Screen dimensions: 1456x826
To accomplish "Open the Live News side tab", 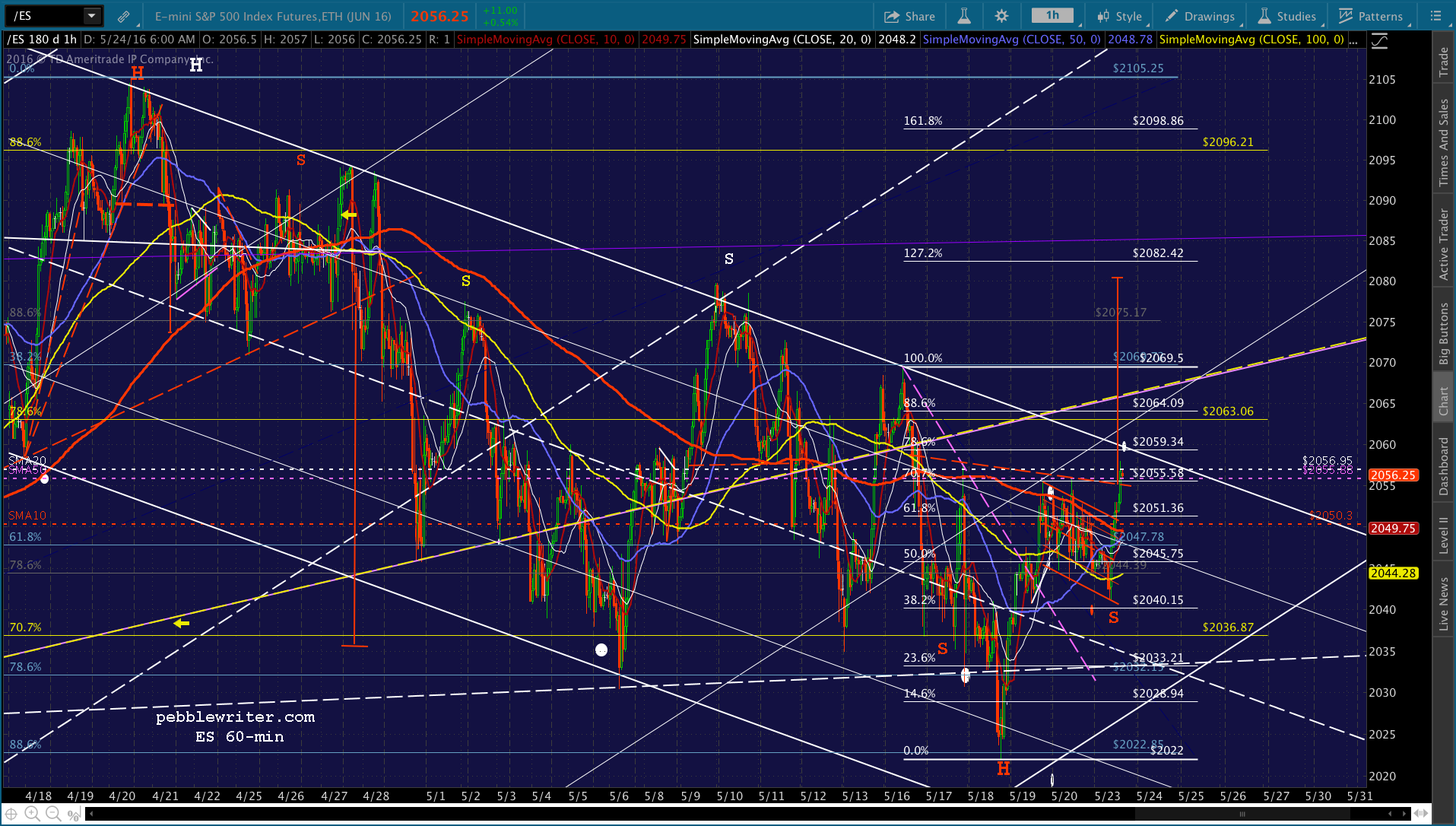I will (x=1443, y=603).
